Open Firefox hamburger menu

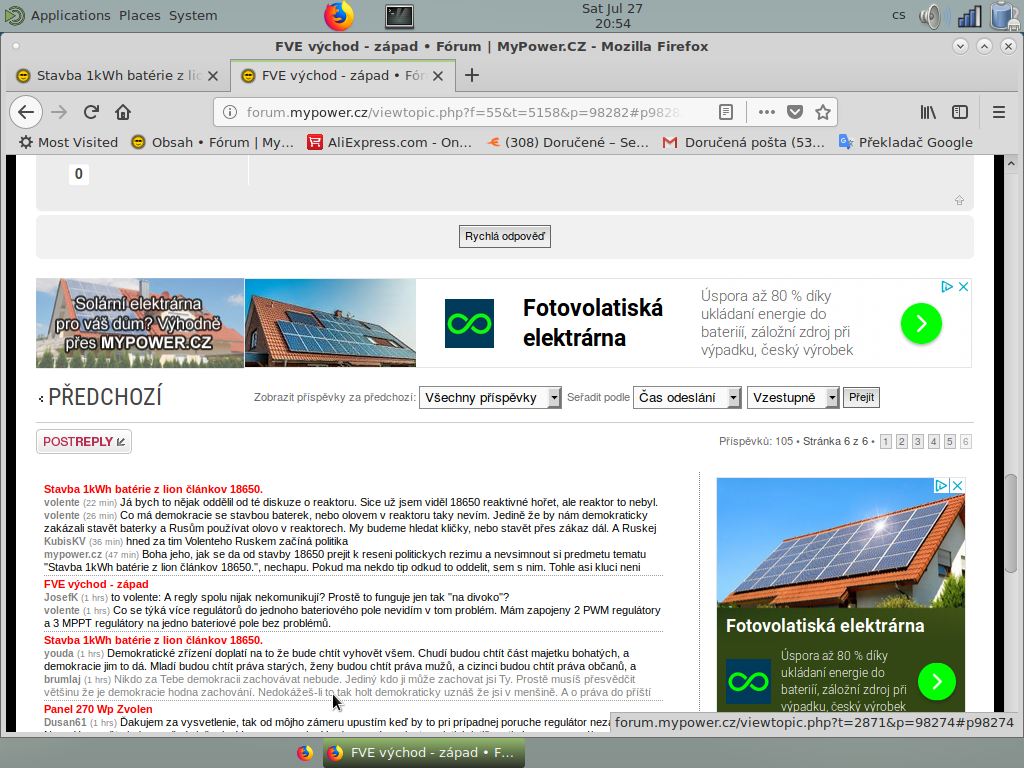click(999, 112)
